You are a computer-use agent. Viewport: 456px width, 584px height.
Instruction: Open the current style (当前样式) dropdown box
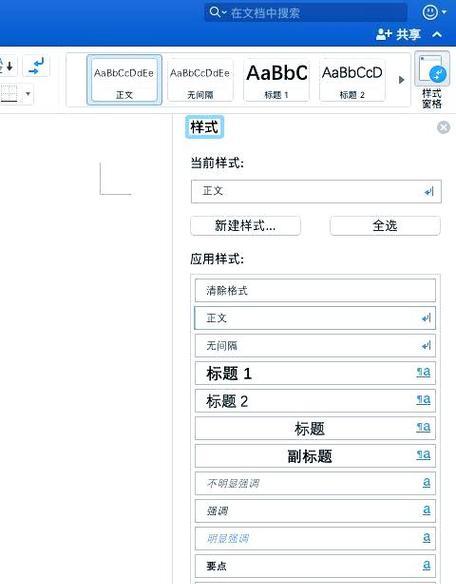[316, 191]
